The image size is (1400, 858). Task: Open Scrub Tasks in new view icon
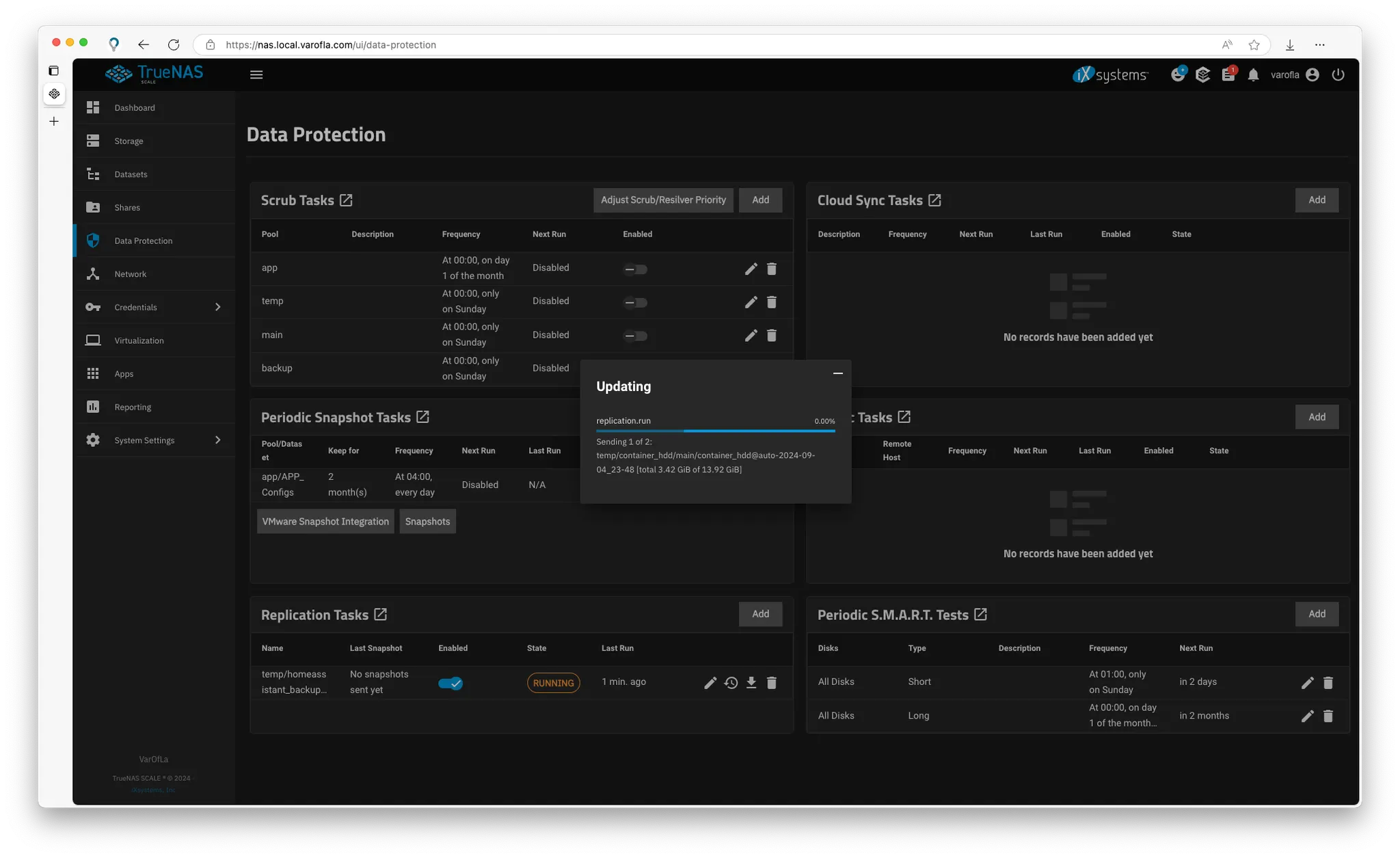point(346,200)
